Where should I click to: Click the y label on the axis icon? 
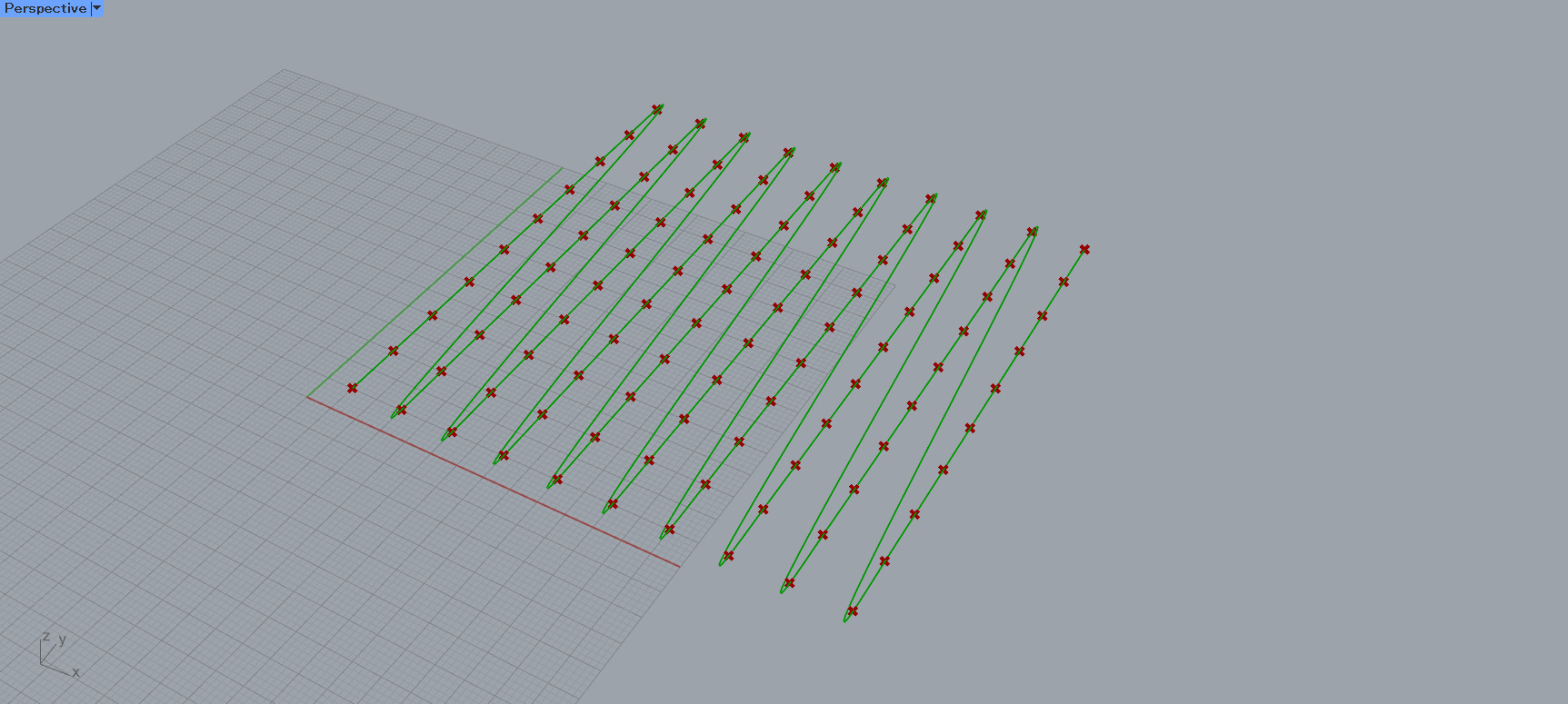[x=63, y=640]
